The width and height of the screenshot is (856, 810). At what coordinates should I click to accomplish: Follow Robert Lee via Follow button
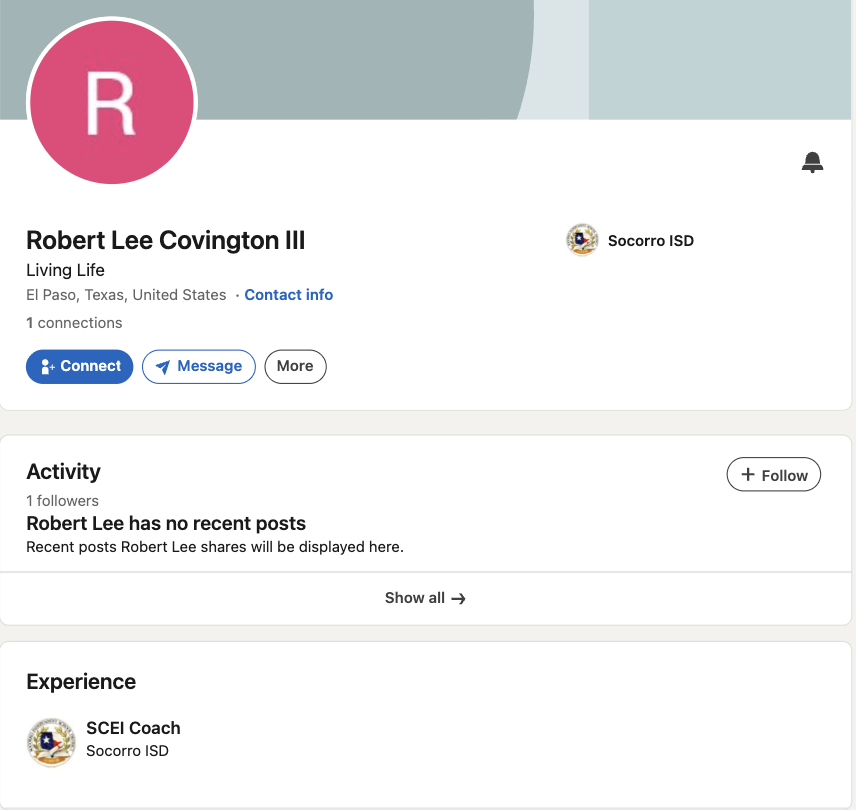pos(774,475)
